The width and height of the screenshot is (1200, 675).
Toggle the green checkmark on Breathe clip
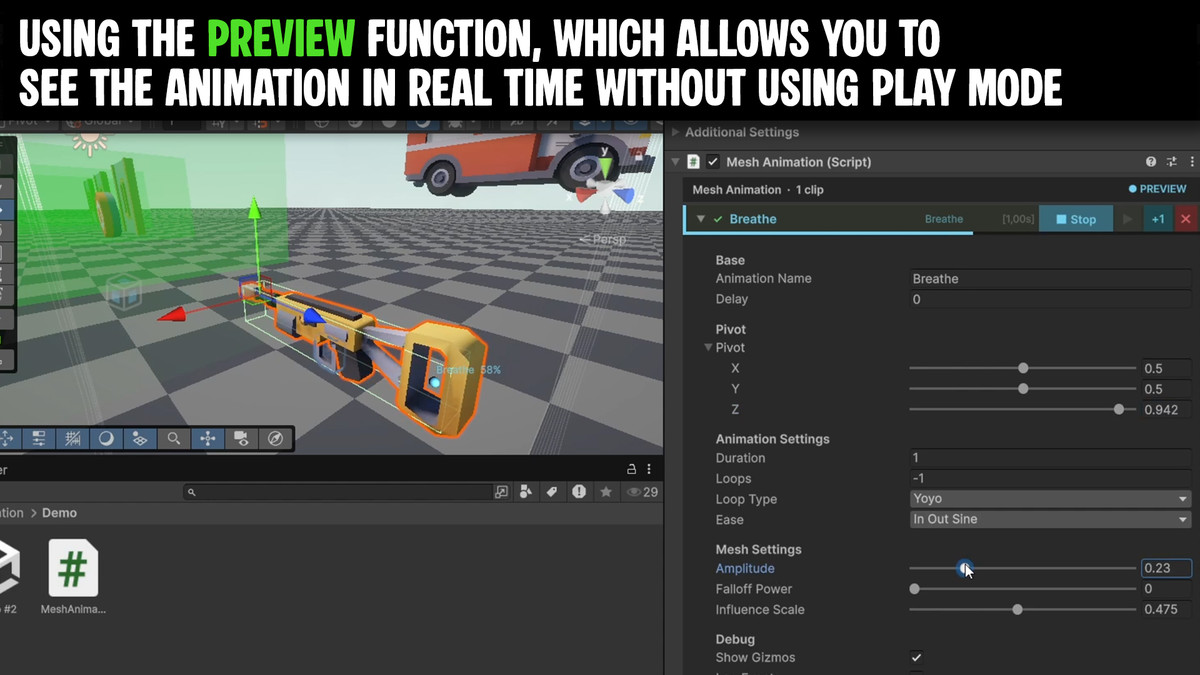[x=718, y=219]
